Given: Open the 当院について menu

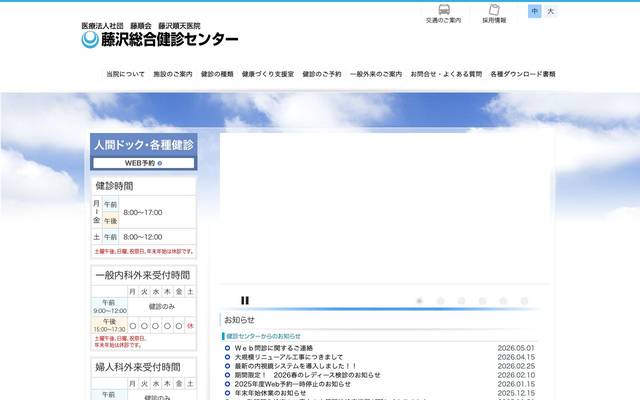Looking at the screenshot, I should (125, 74).
